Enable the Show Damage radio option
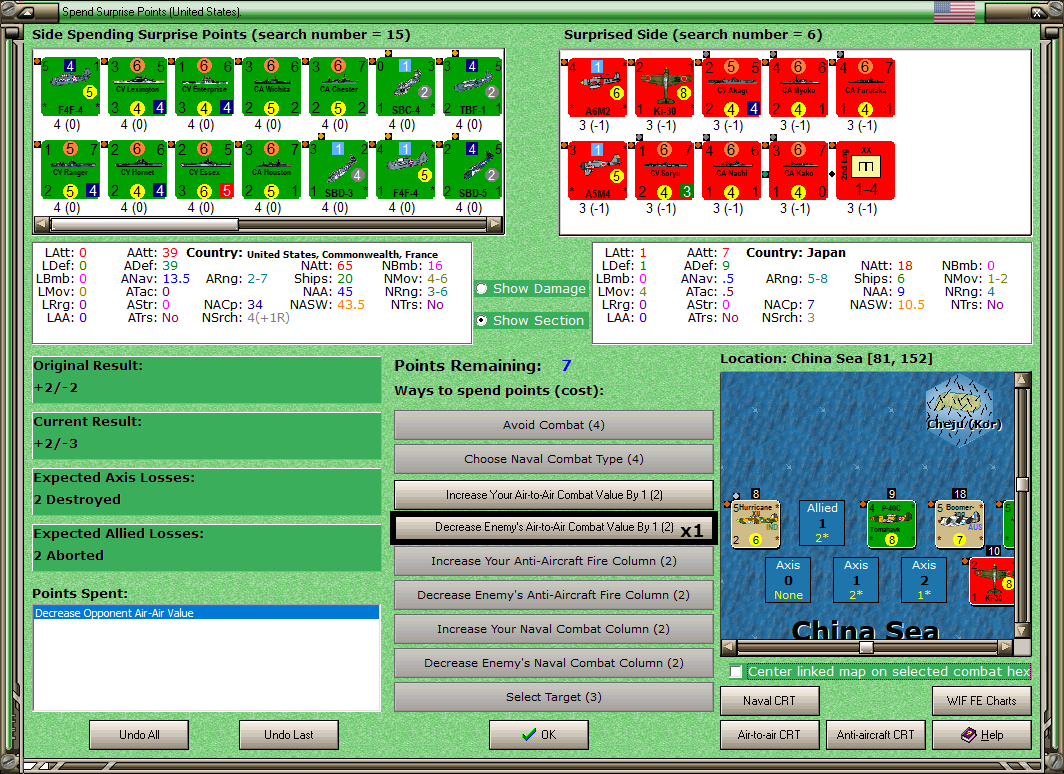Viewport: 1064px width, 774px height. pyautogui.click(x=482, y=288)
